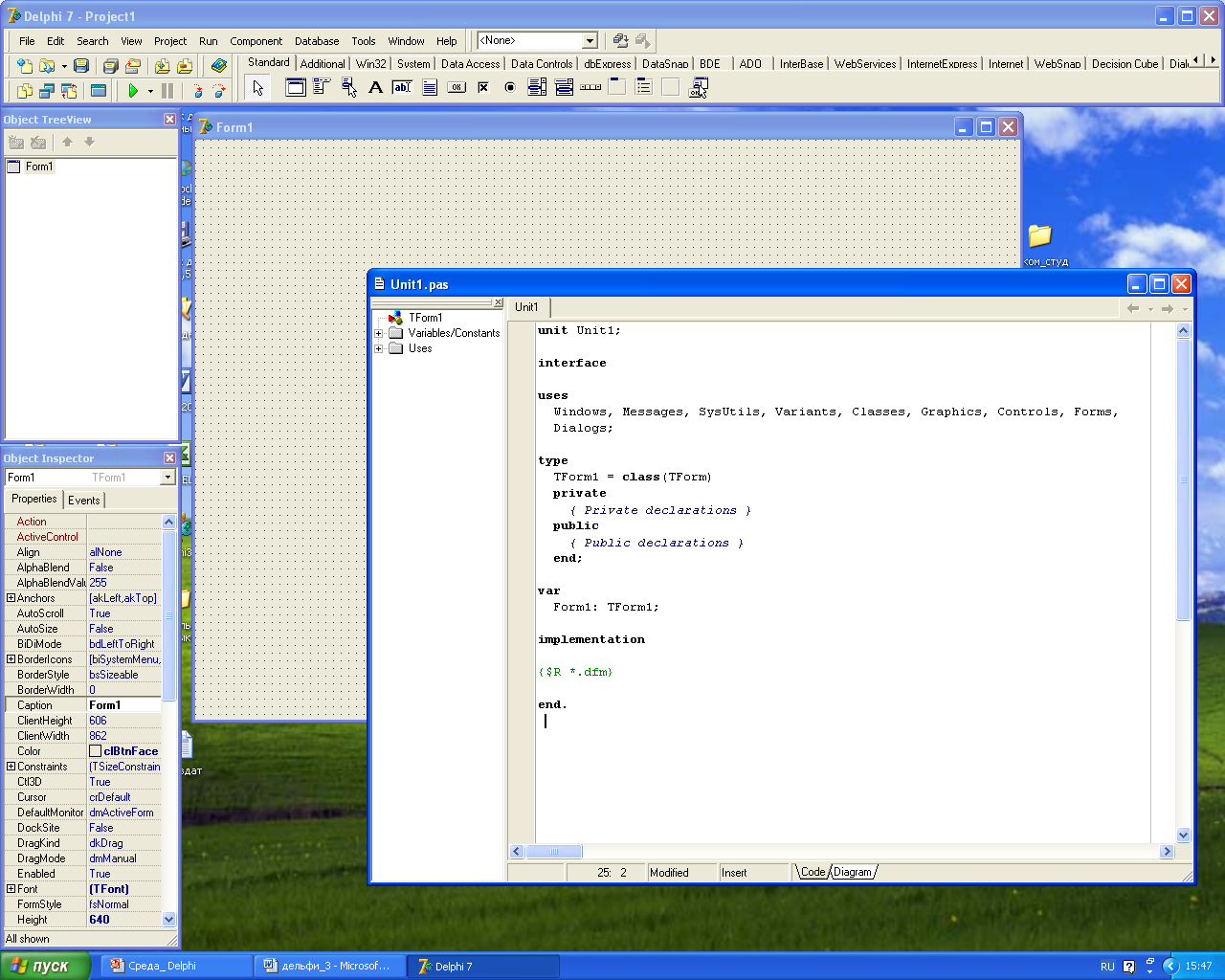Viewport: 1225px width, 980px height.
Task: Click the New Items toolbar icon
Action: 24,66
